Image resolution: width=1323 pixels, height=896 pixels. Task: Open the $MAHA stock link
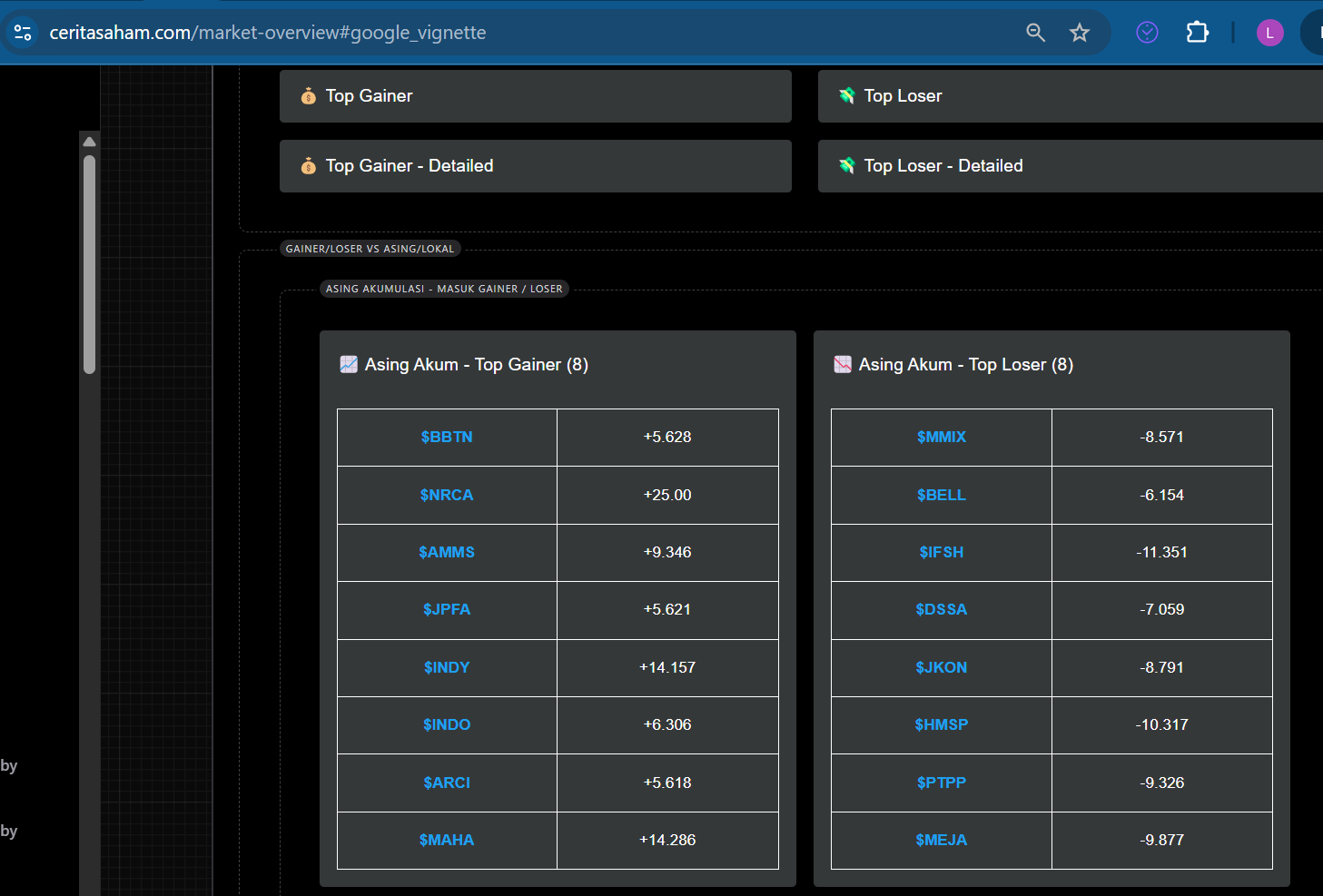[447, 840]
